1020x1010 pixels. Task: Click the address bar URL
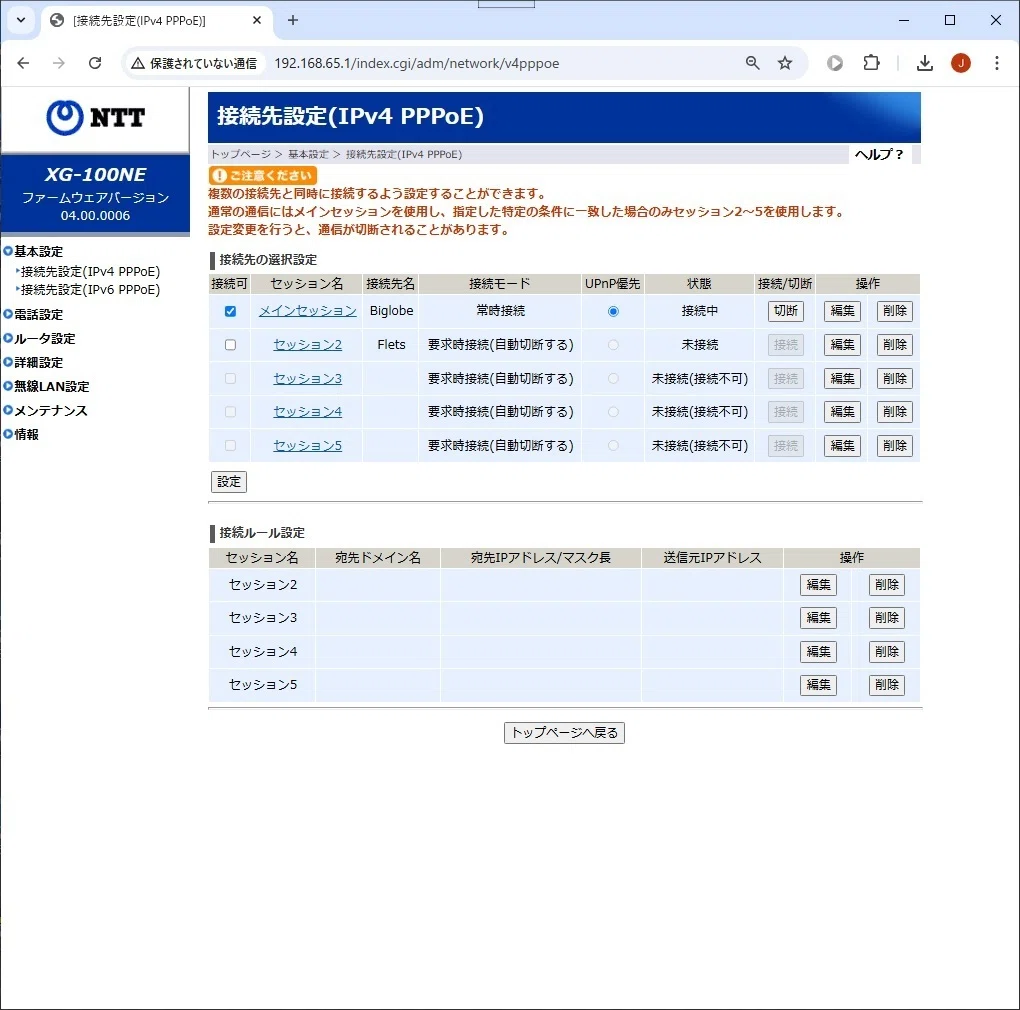416,63
